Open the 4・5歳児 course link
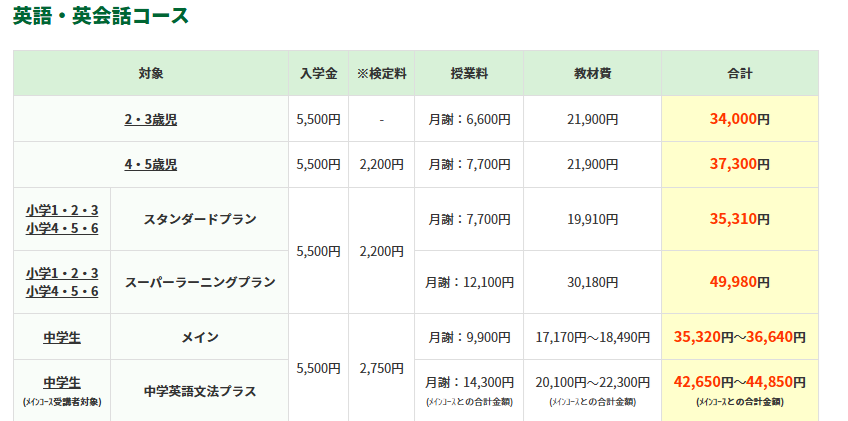The image size is (848, 421). click(x=150, y=164)
